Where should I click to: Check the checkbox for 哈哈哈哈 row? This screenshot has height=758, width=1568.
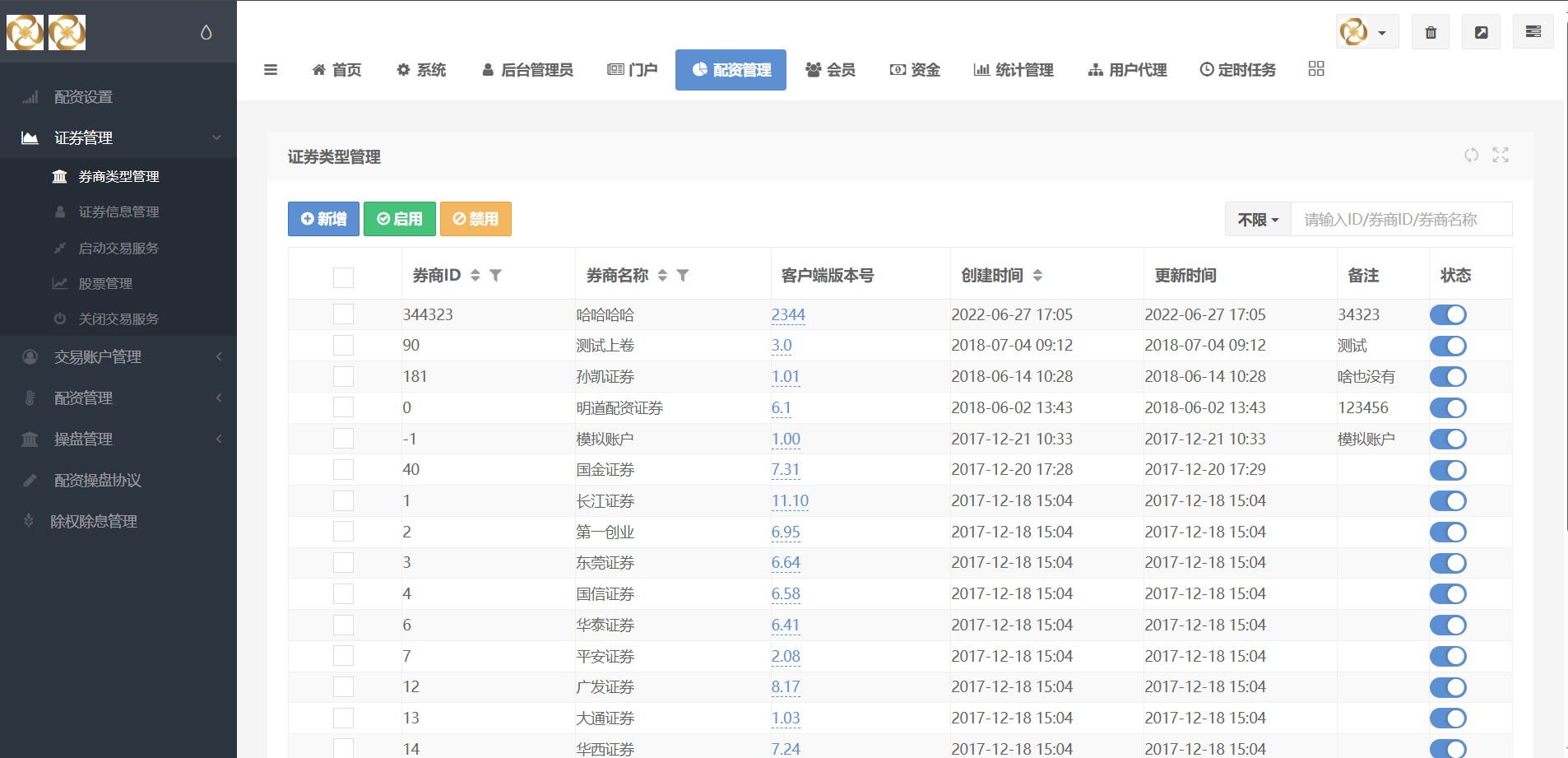tap(343, 314)
